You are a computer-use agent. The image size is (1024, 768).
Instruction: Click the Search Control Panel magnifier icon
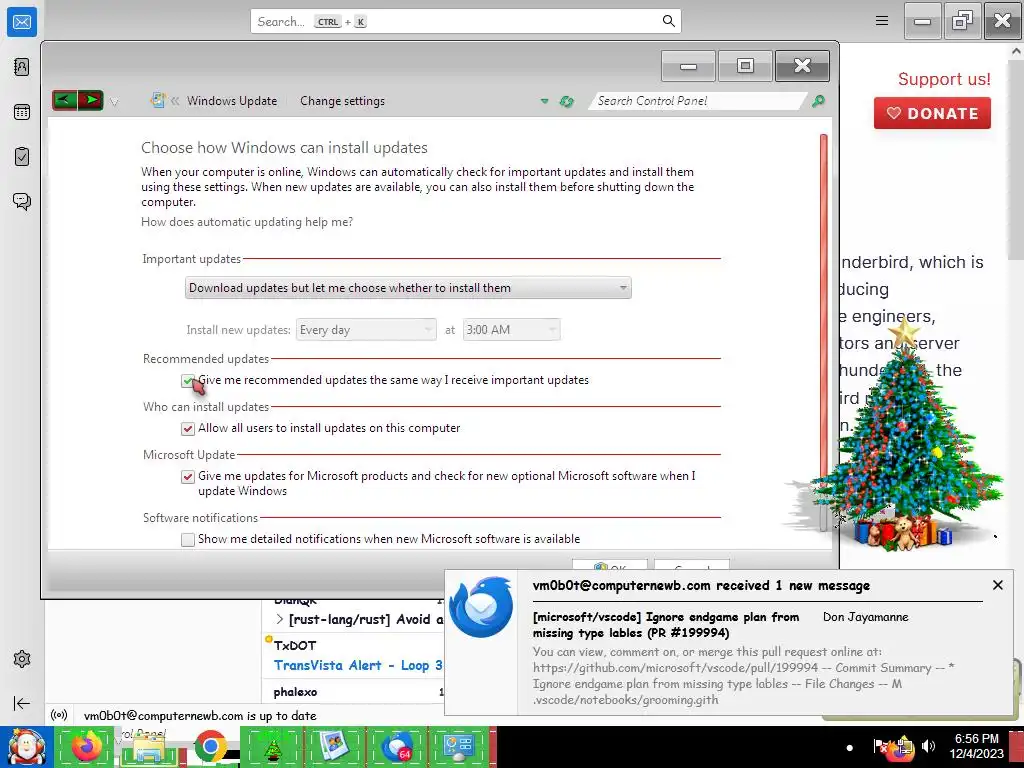(x=818, y=101)
